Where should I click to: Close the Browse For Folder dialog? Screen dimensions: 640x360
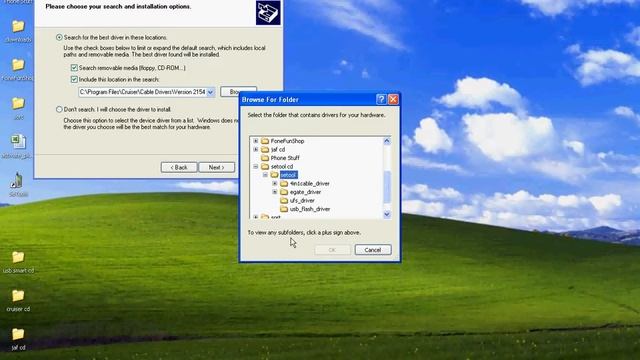(393, 99)
